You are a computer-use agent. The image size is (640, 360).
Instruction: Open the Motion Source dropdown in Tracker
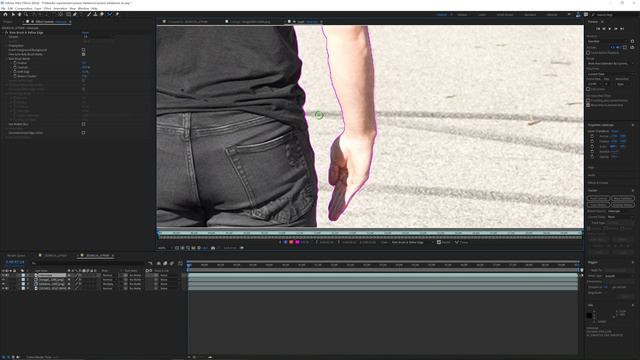[x=617, y=211]
